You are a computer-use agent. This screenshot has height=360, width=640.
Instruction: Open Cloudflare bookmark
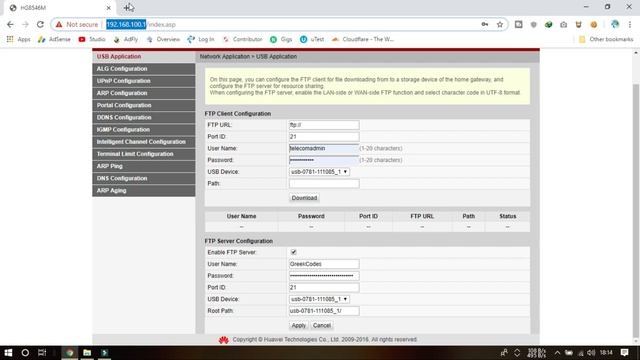pyautogui.click(x=363, y=39)
